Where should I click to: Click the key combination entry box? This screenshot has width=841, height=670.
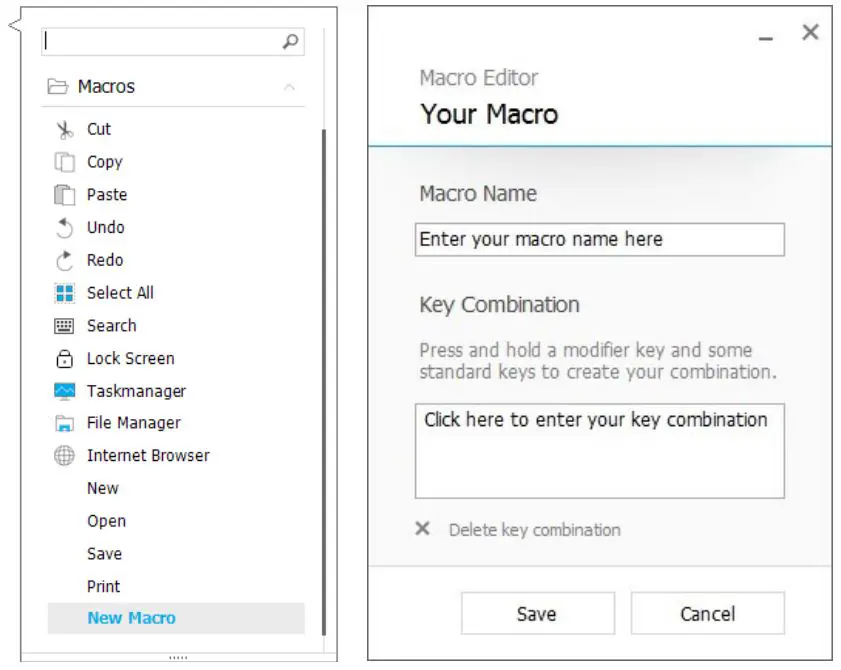[x=599, y=450]
